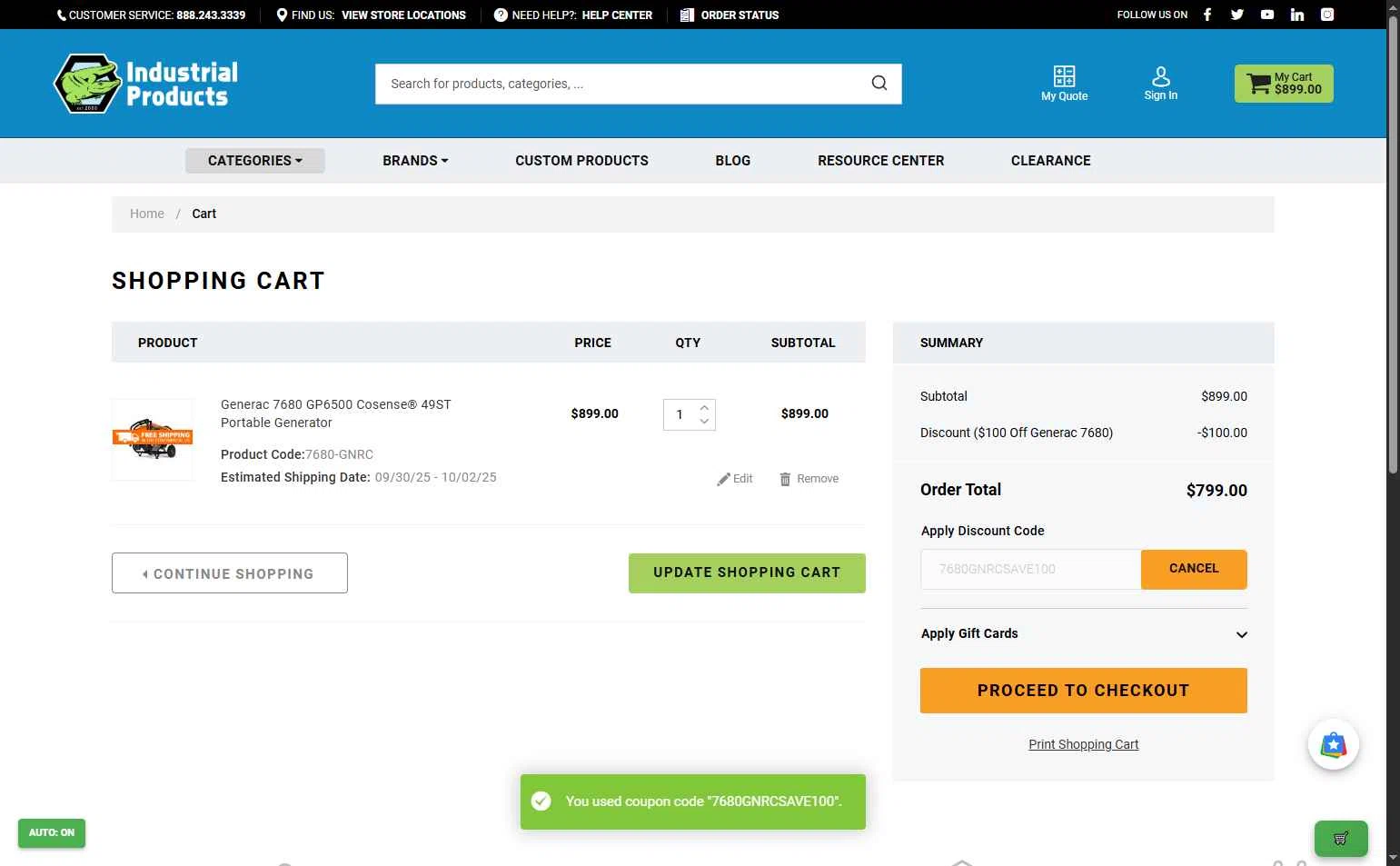Click the Industrial Products logo
1400x866 pixels.
[146, 84]
